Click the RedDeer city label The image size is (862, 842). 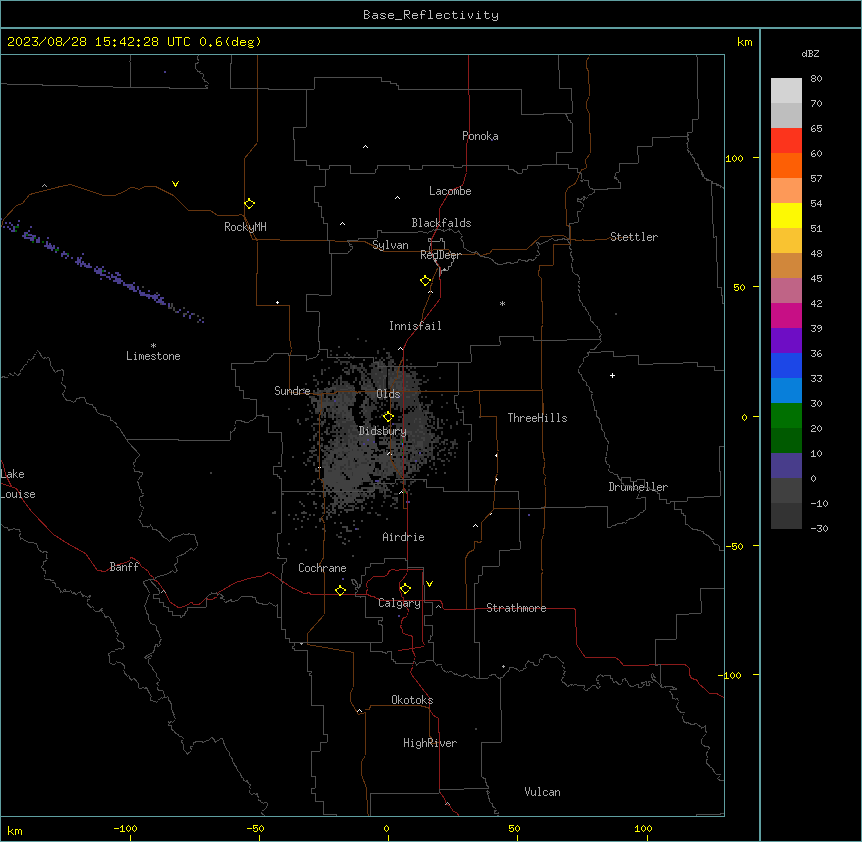tap(440, 255)
